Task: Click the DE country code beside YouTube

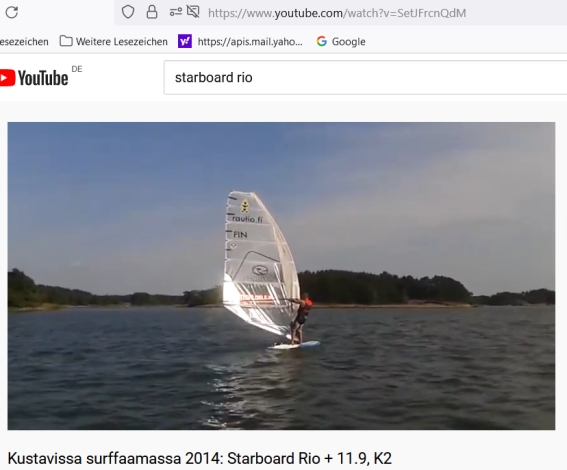Action: pyautogui.click(x=77, y=69)
